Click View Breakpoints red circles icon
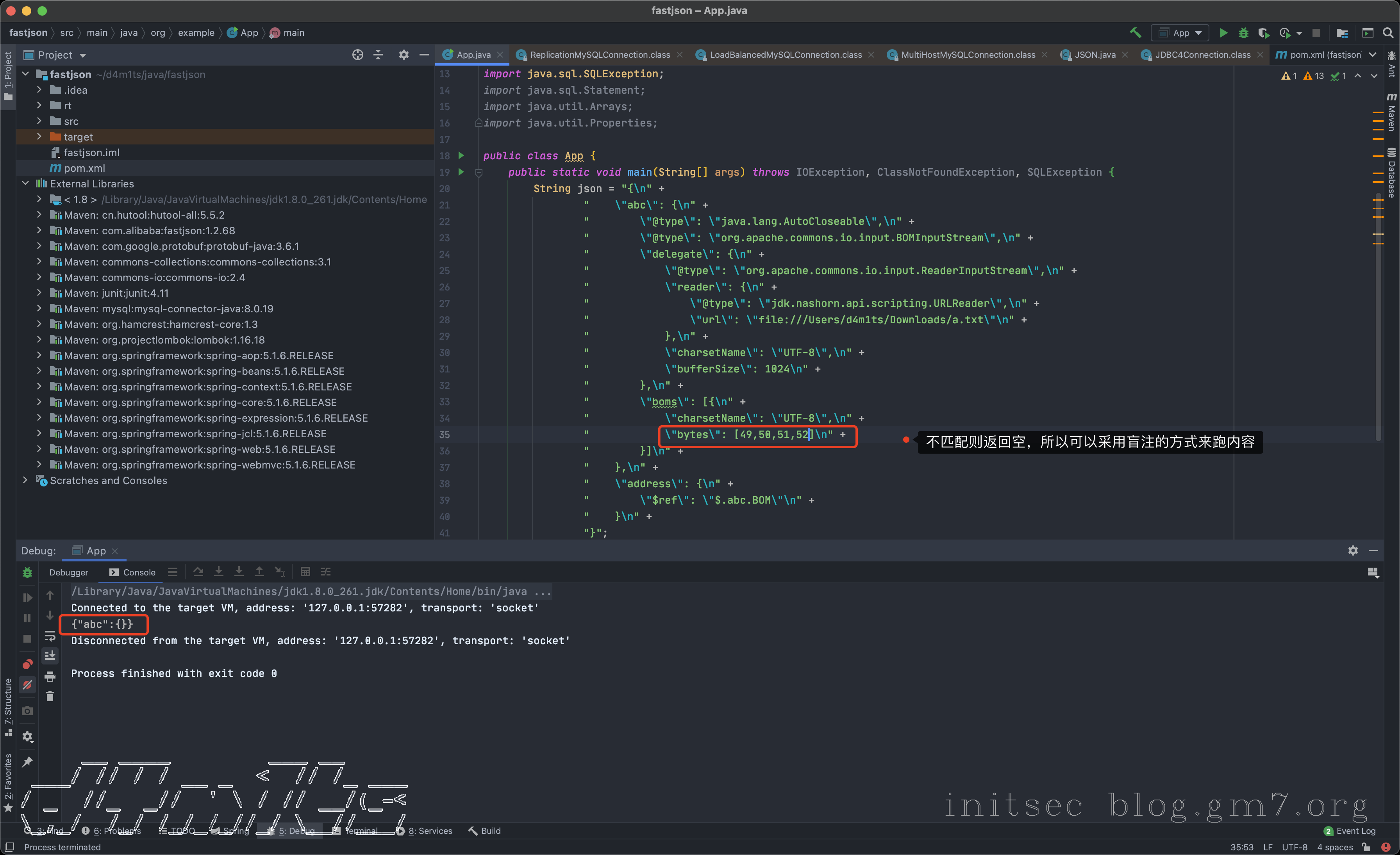Image resolution: width=1400 pixels, height=855 pixels. tap(27, 664)
